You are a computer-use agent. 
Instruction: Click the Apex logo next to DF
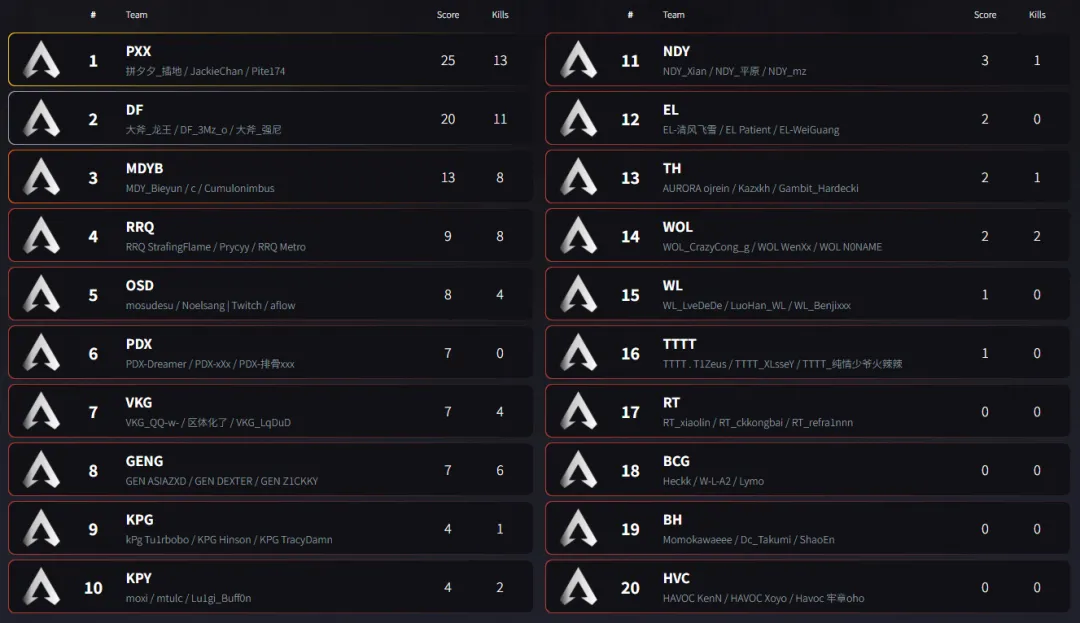tap(42, 119)
